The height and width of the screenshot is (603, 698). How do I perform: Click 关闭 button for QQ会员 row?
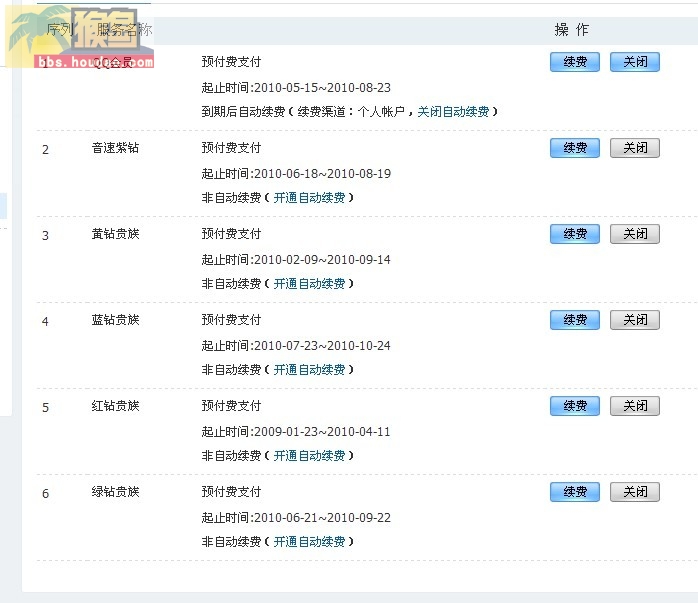pos(635,62)
